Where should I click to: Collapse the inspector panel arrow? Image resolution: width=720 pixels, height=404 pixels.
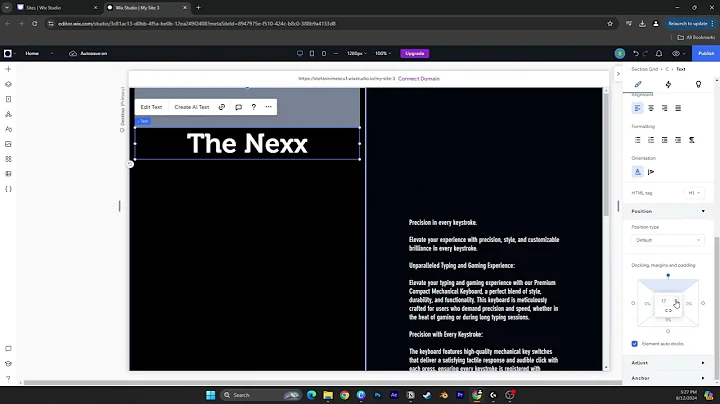coord(618,73)
